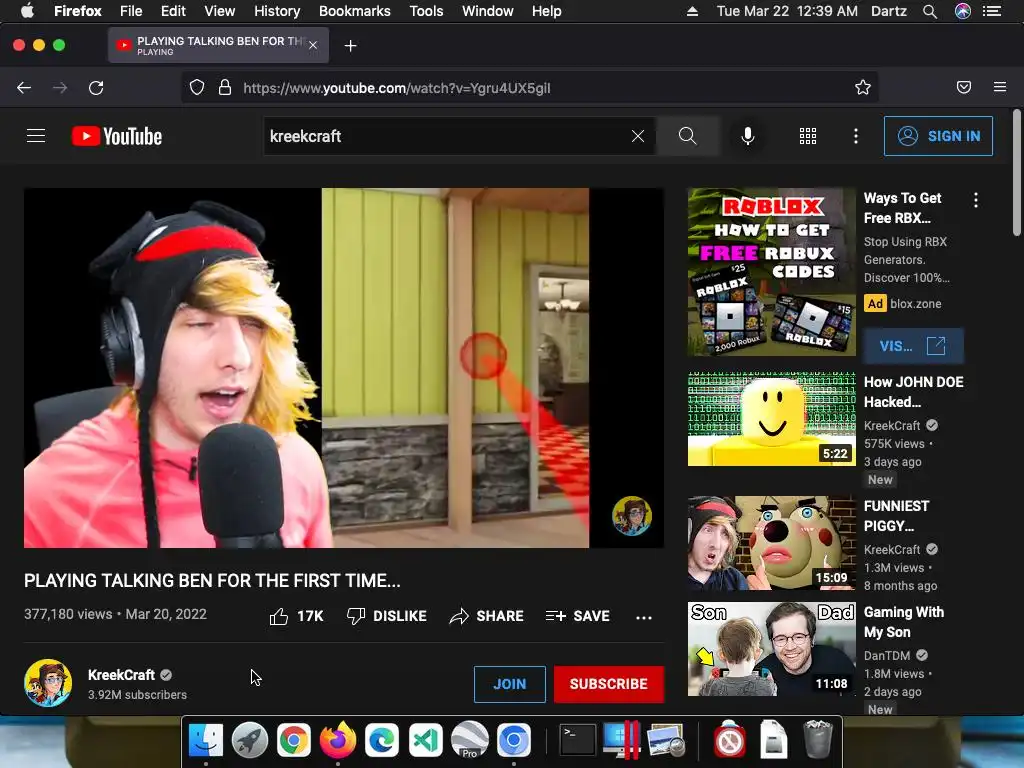Open the KreekCraft channel name link
Image resolution: width=1024 pixels, height=768 pixels.
click(121, 675)
